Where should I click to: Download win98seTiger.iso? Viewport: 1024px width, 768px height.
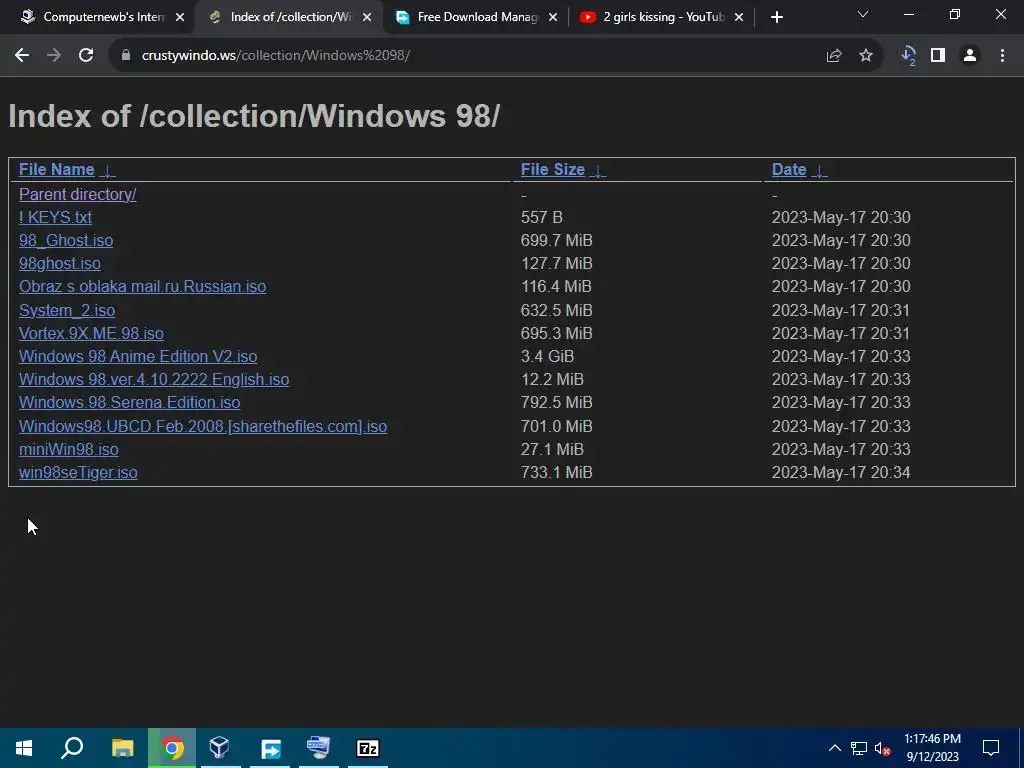click(78, 473)
